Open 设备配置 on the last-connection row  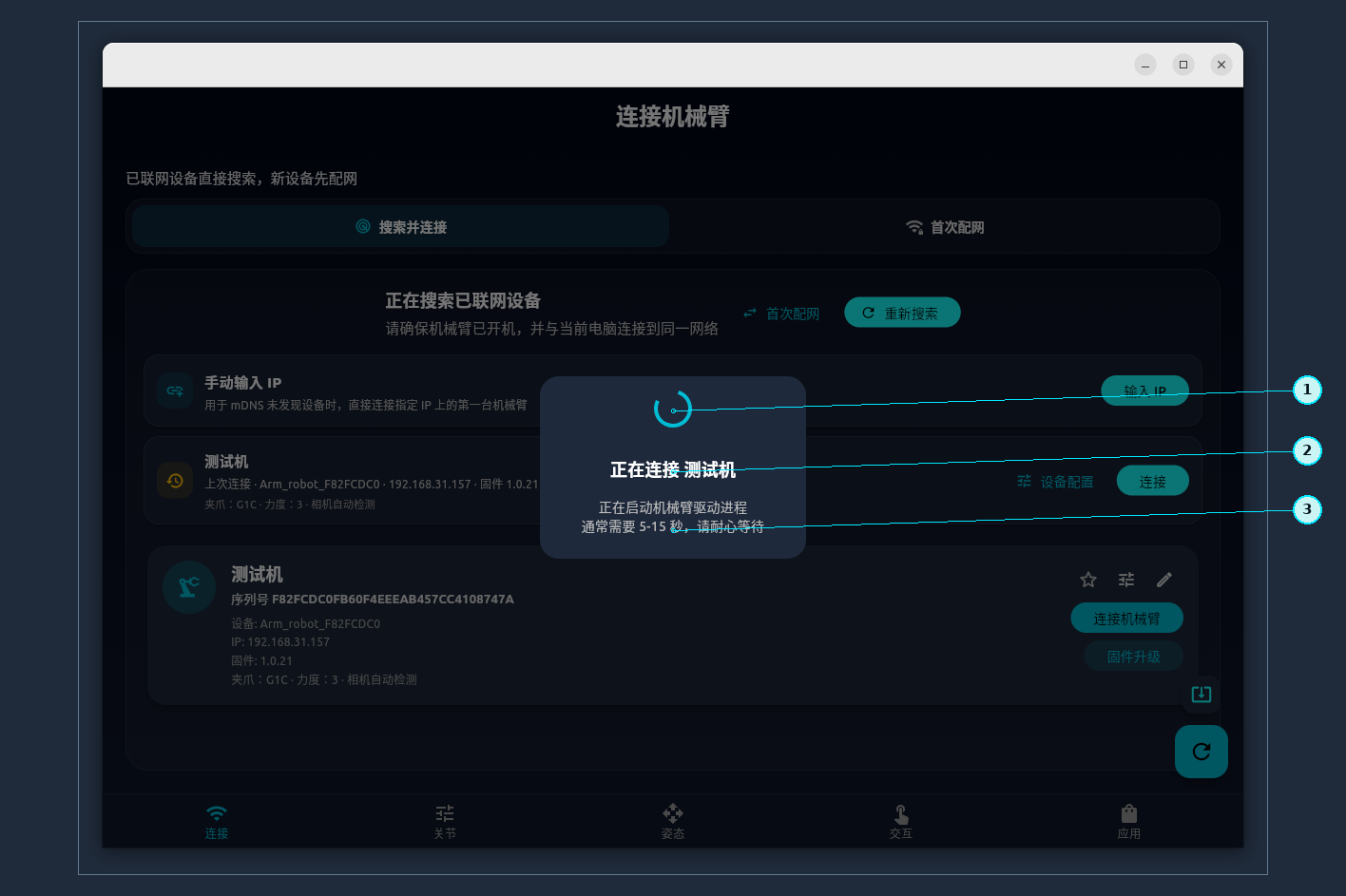1055,482
